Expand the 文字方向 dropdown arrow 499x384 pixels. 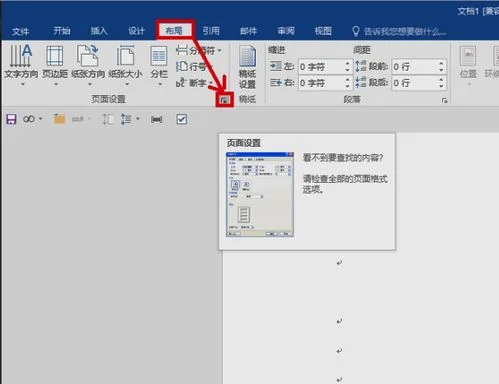click(x=23, y=84)
